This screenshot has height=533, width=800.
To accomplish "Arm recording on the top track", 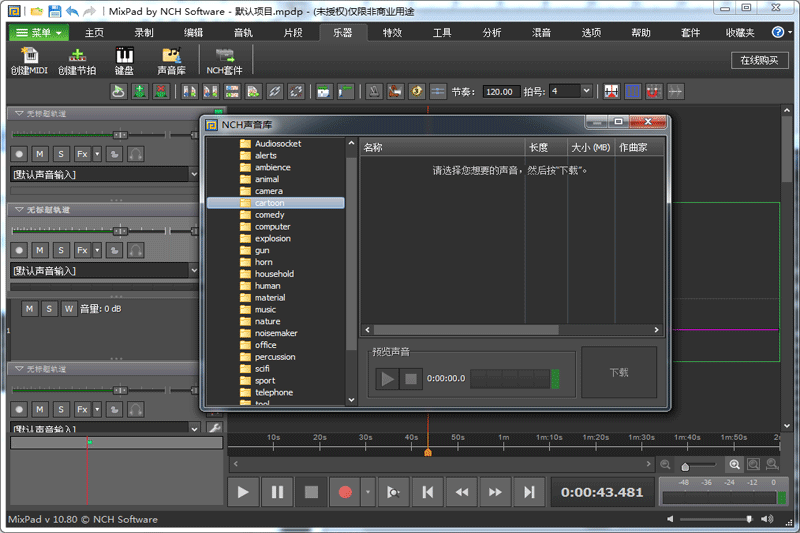I will coord(19,154).
